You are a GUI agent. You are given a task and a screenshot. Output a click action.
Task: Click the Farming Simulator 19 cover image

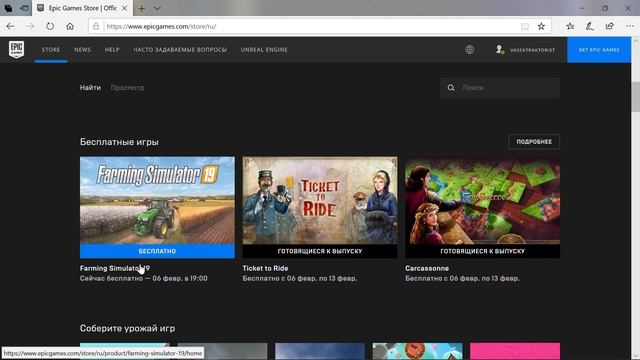click(x=157, y=200)
